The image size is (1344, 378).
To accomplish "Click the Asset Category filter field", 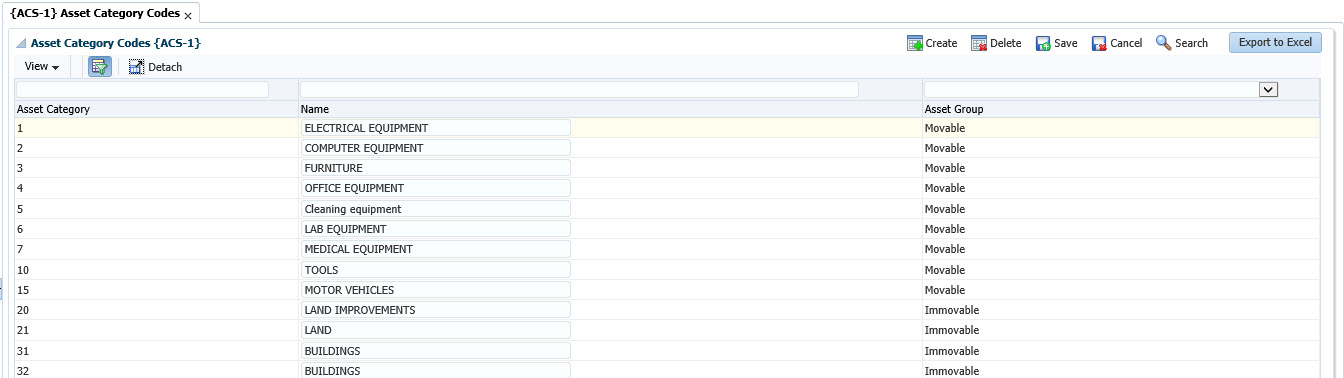I will [143, 90].
